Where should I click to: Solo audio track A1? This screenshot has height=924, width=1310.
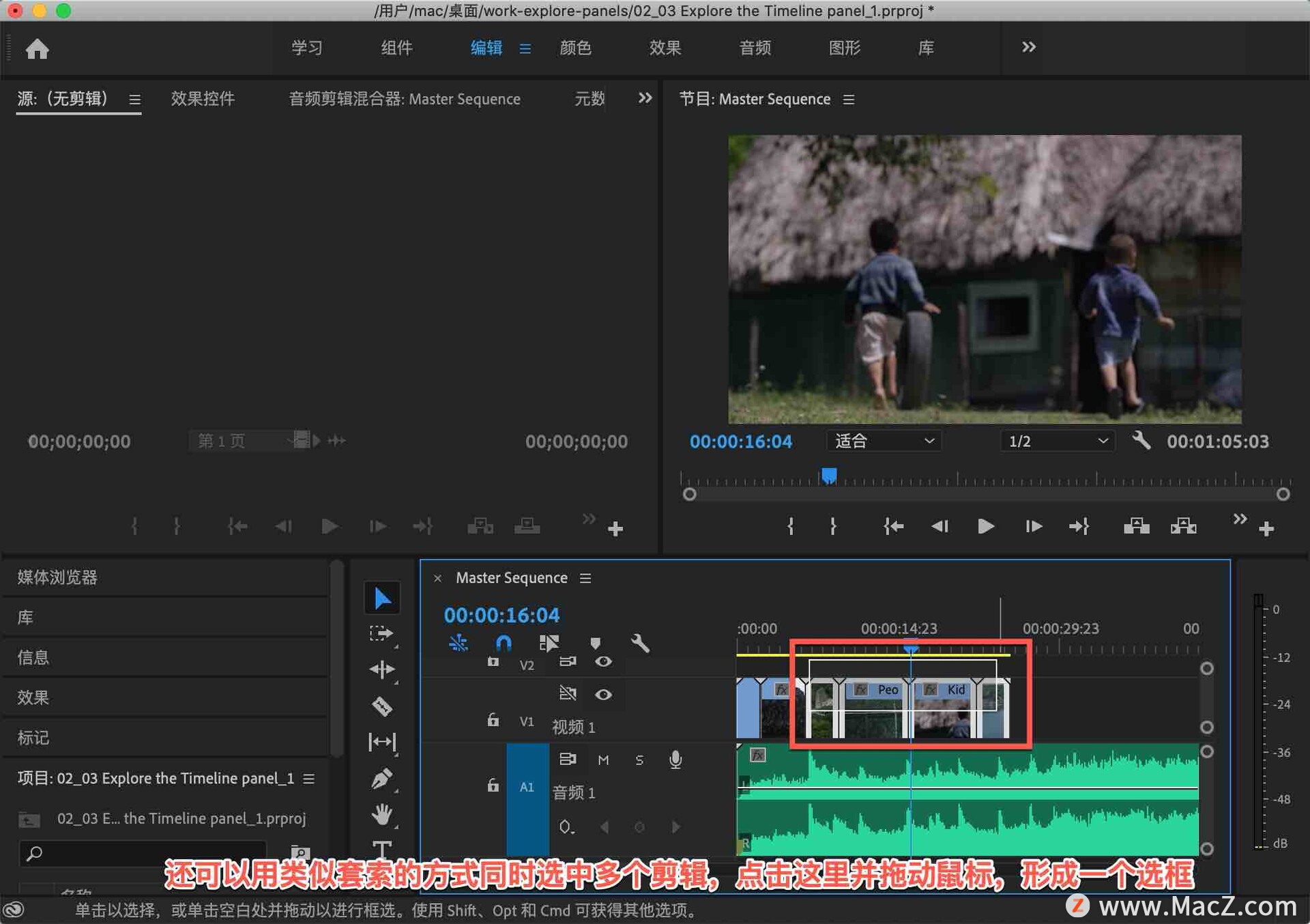click(x=639, y=760)
